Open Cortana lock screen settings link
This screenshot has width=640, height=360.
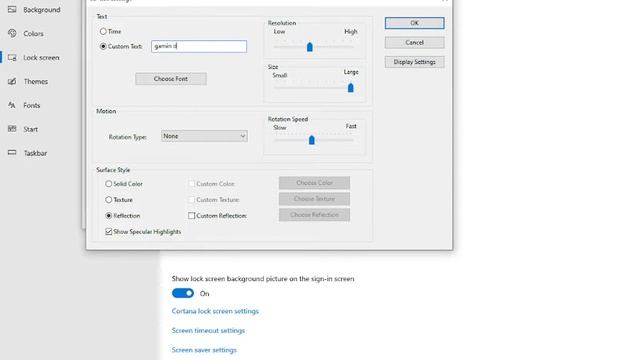coord(215,311)
